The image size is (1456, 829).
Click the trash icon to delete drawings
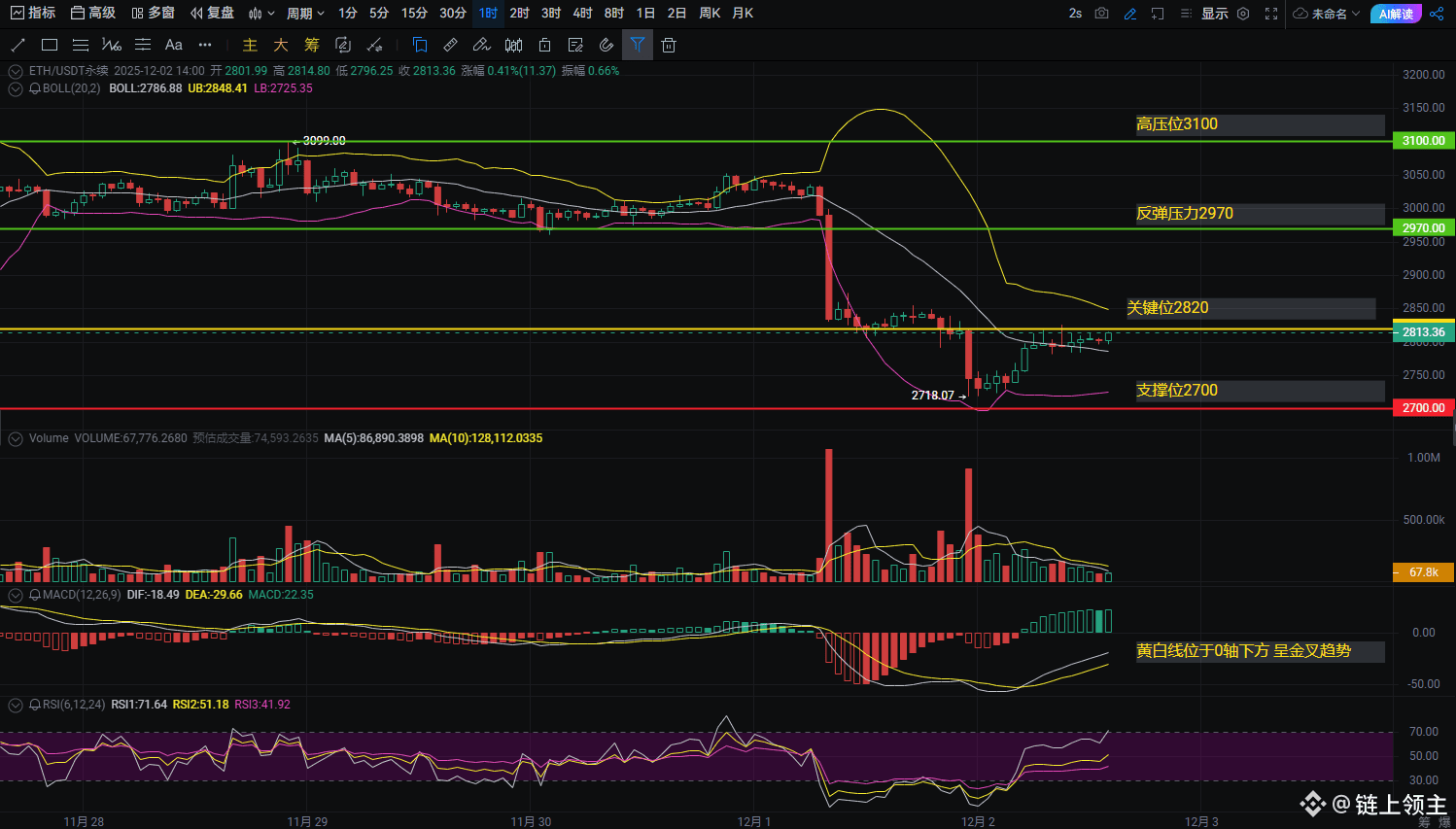[x=669, y=45]
